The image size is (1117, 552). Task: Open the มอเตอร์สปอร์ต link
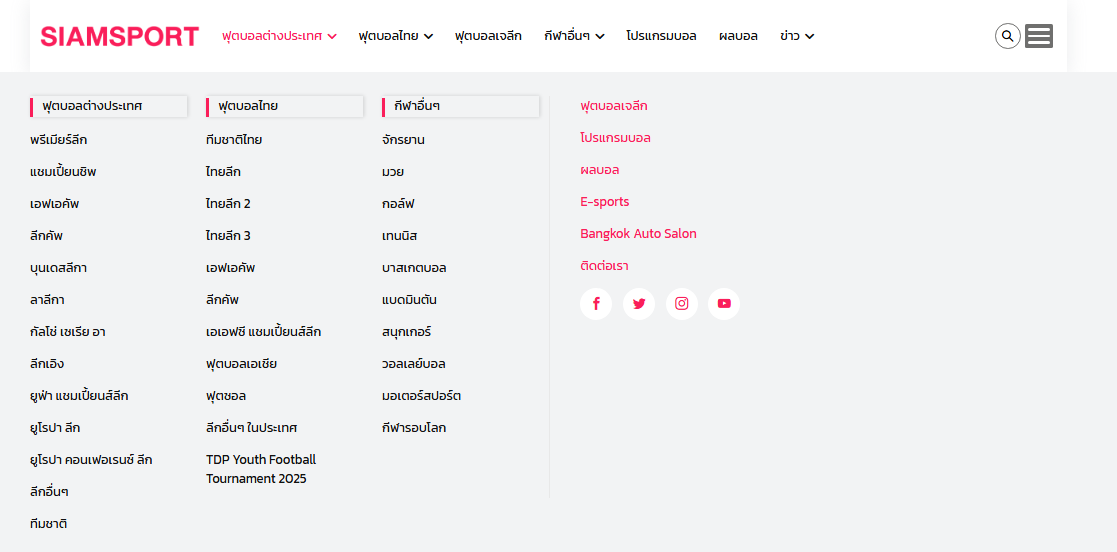pyautogui.click(x=421, y=396)
